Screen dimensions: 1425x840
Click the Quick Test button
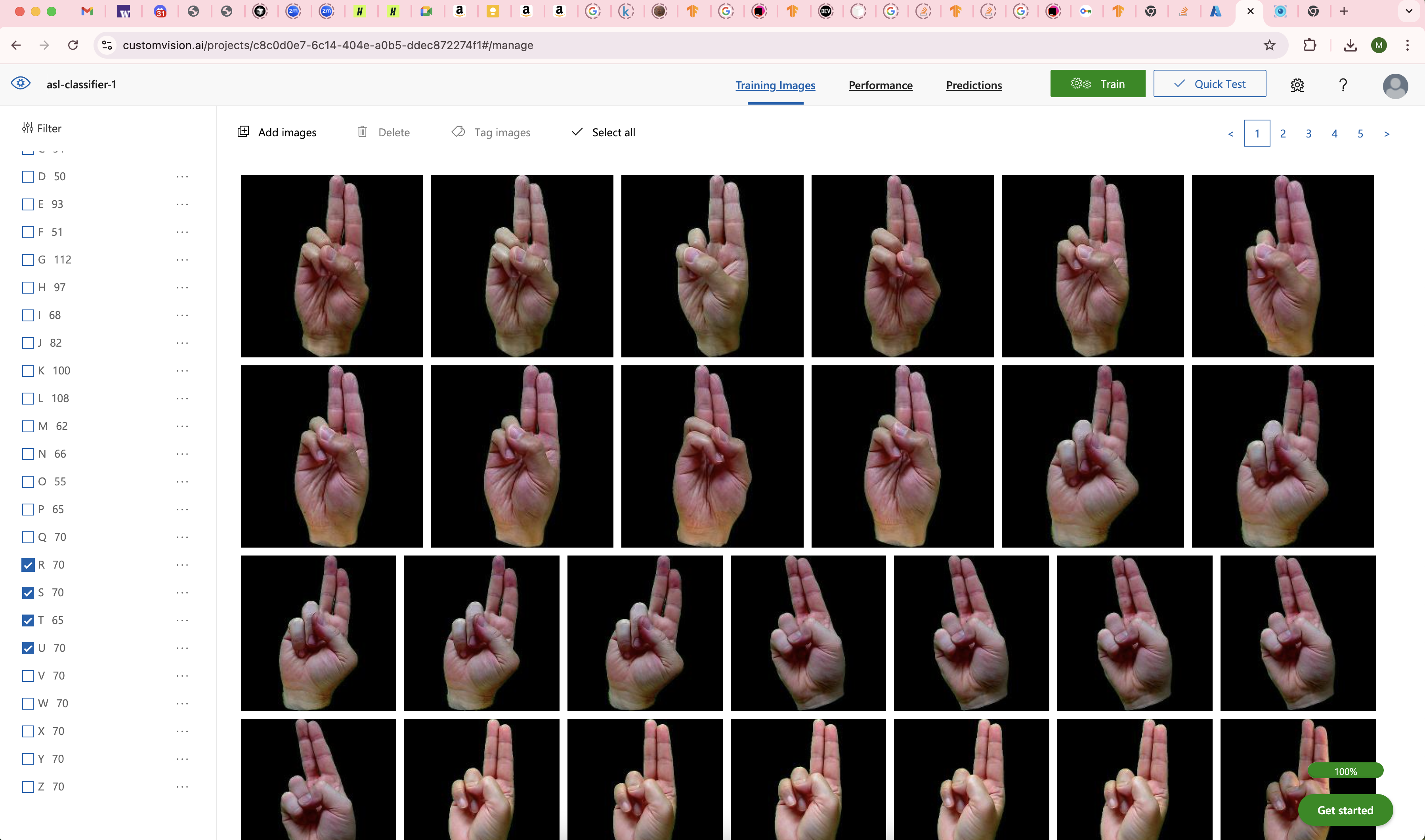1209,84
